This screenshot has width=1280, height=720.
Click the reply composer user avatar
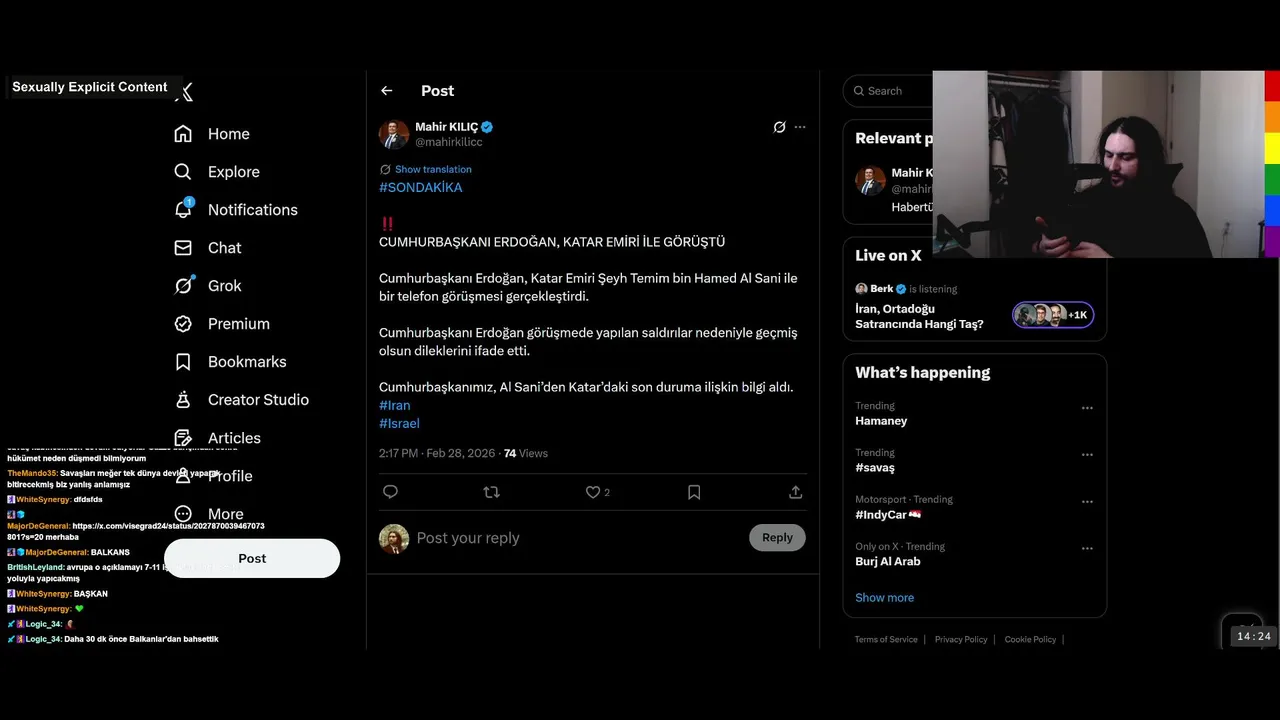click(394, 539)
